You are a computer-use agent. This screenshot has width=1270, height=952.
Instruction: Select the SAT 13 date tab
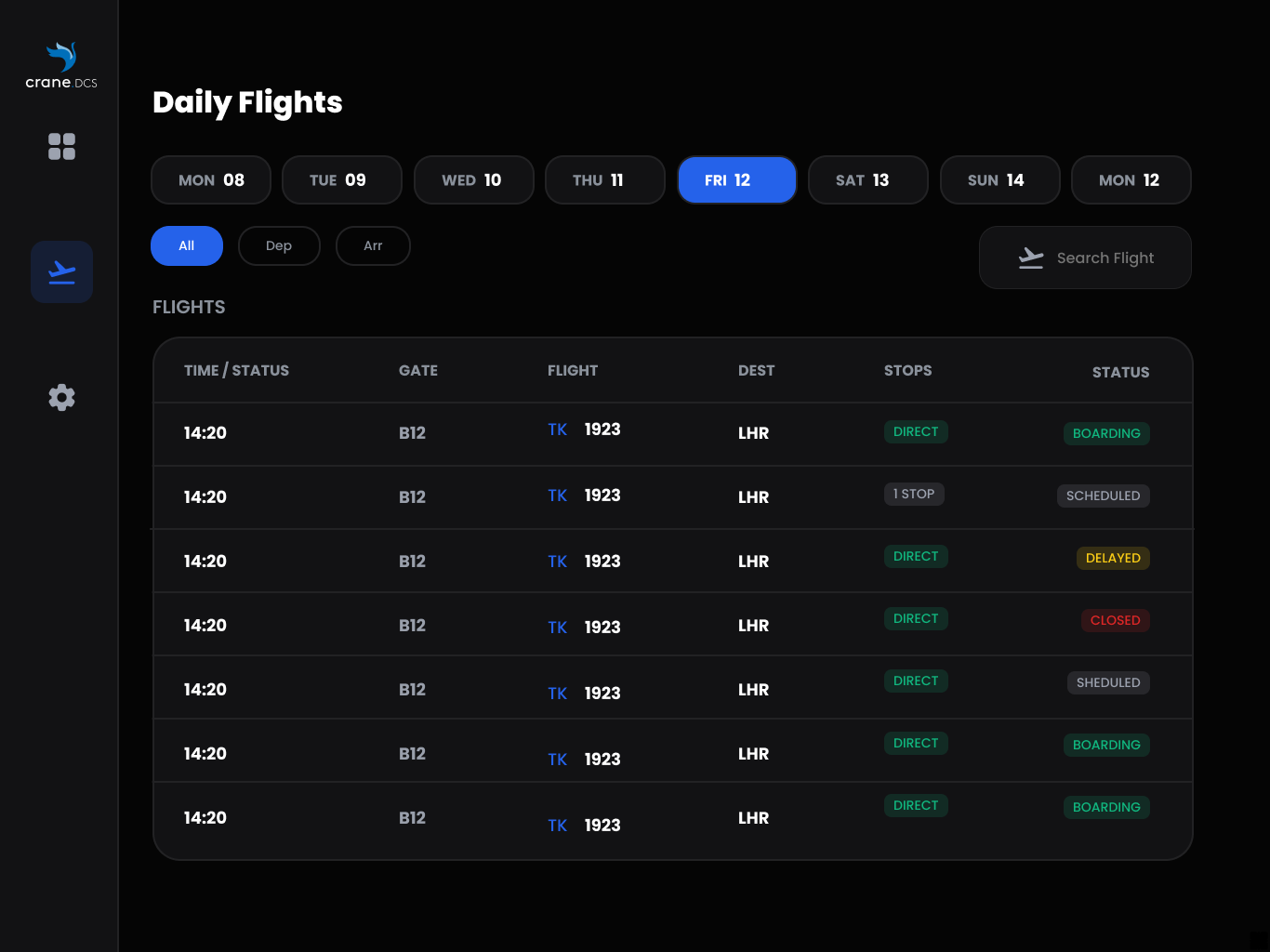pyautogui.click(x=868, y=179)
